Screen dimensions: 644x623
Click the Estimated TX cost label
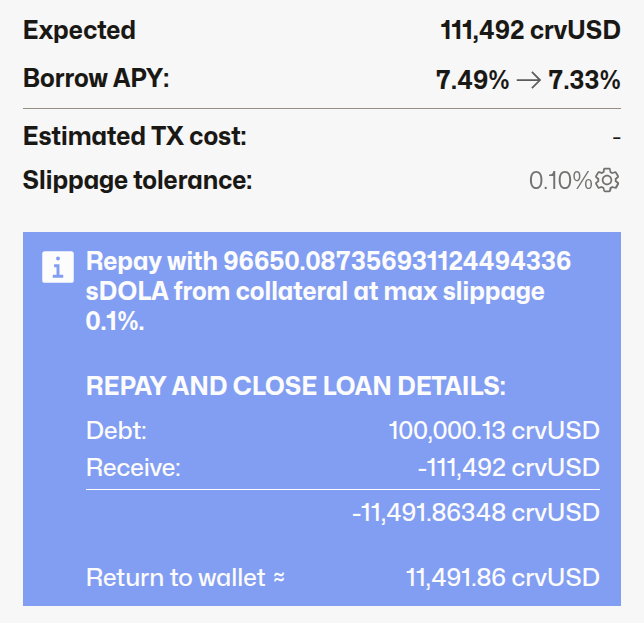click(x=135, y=135)
